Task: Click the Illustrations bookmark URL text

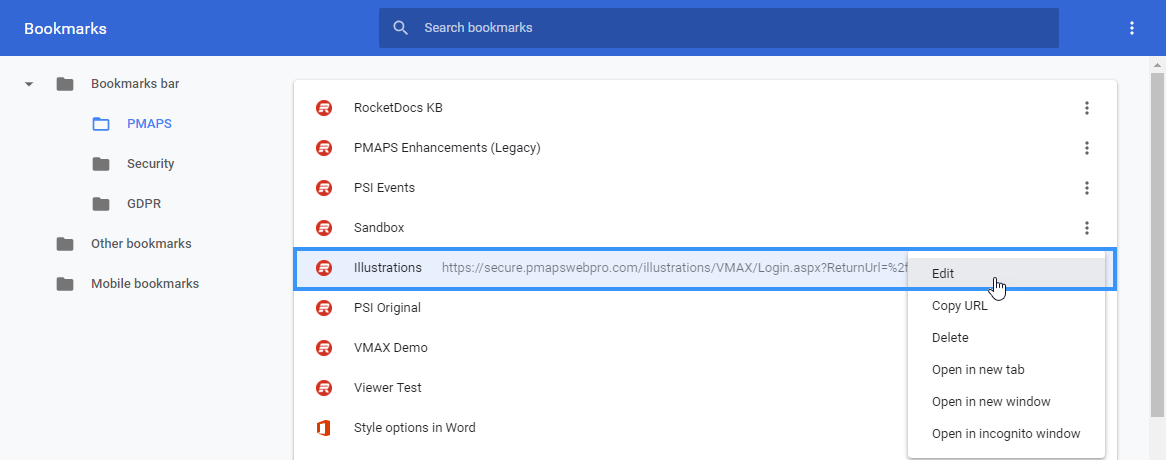Action: [x=674, y=268]
